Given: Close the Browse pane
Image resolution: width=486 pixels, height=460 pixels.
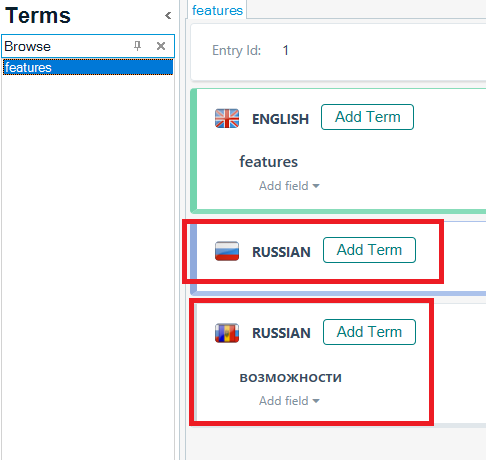Looking at the screenshot, I should coord(161,46).
